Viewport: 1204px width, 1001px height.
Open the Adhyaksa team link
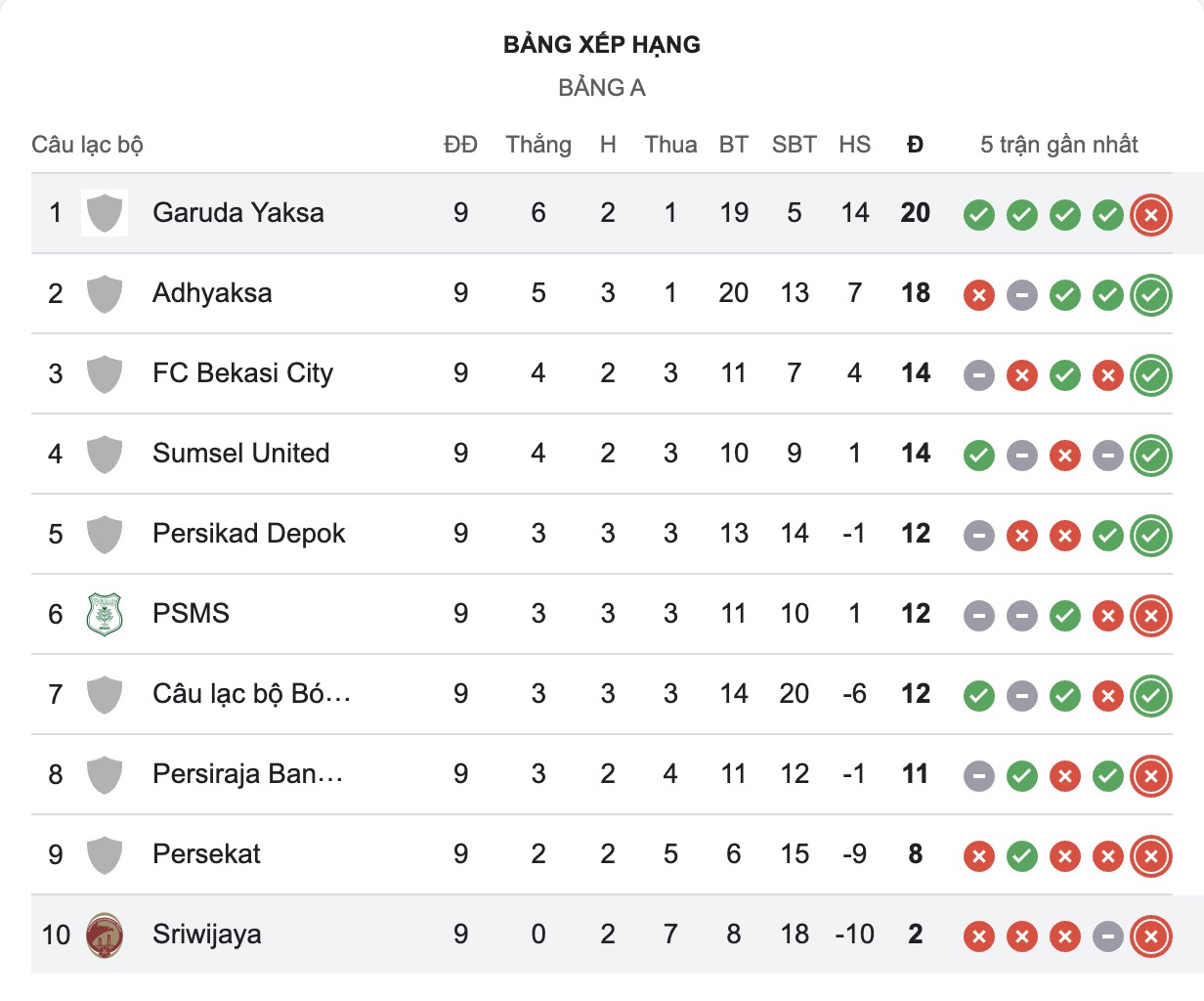pos(212,293)
